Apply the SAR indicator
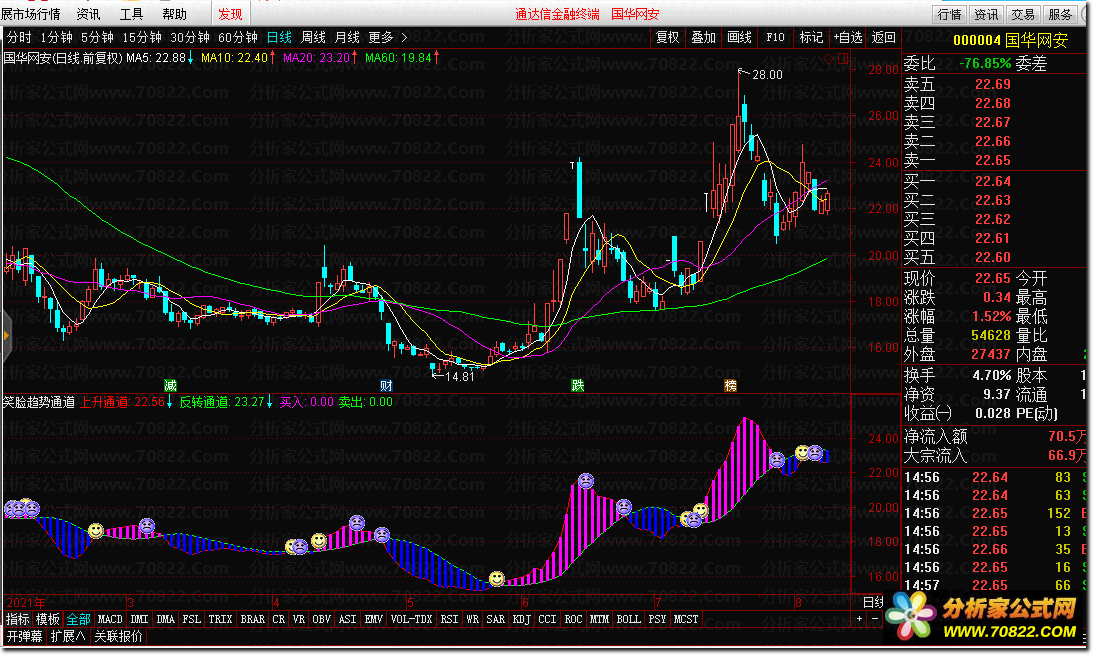Screen dimensions: 1095x656 click(x=496, y=619)
